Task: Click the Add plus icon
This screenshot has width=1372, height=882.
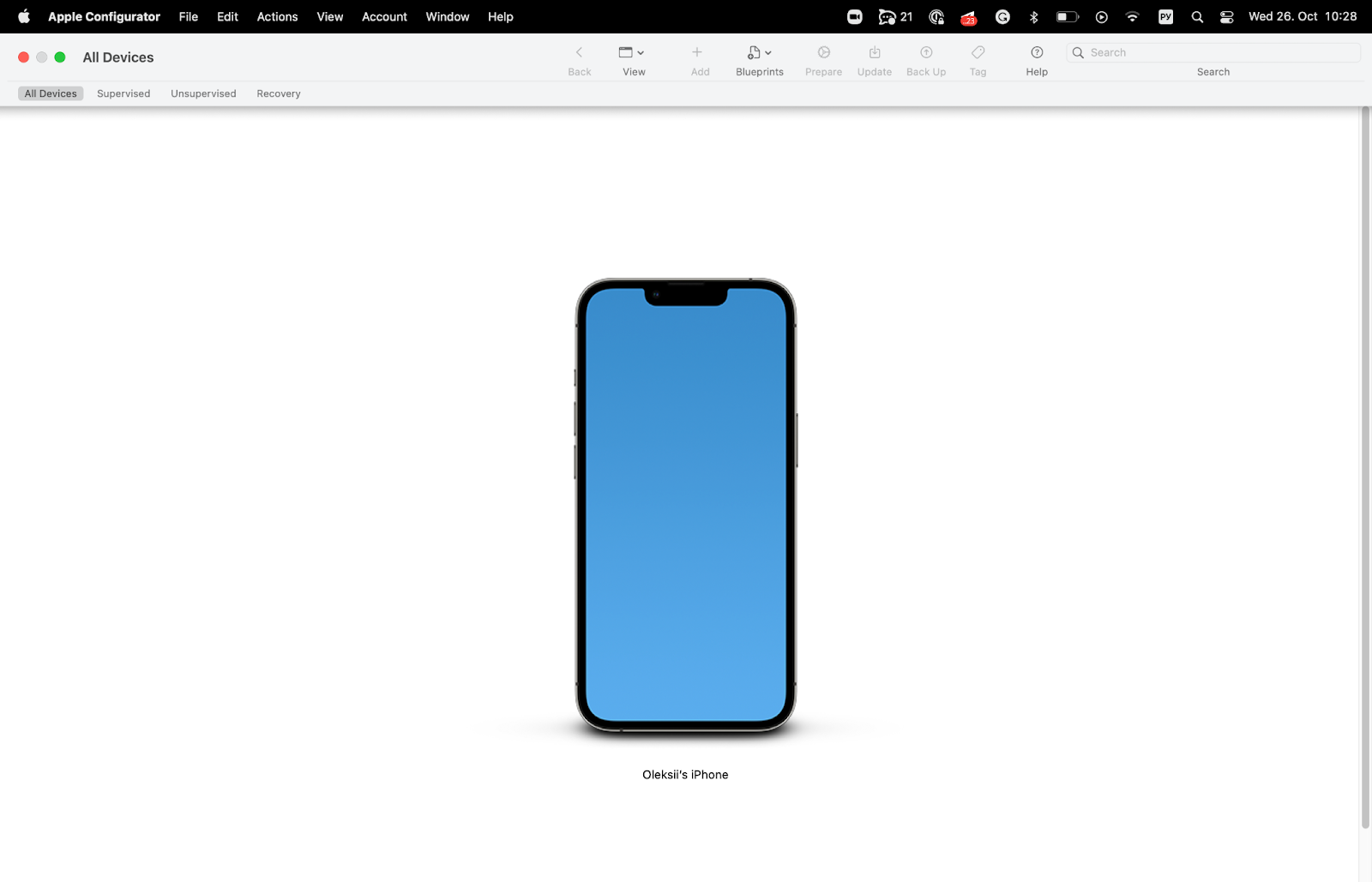Action: click(697, 52)
